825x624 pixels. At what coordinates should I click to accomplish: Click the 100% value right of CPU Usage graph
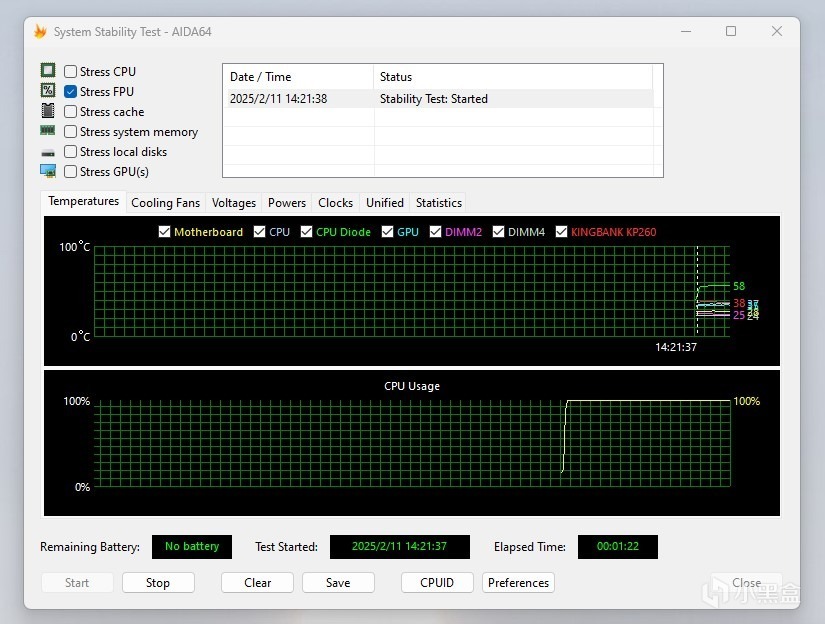(747, 401)
